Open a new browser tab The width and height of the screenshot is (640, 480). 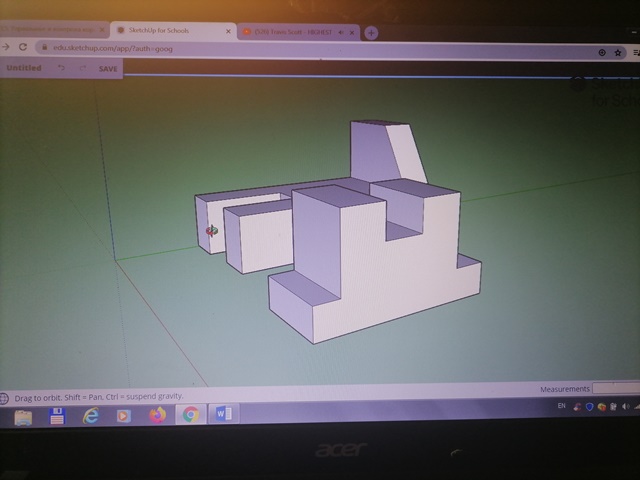(x=371, y=32)
